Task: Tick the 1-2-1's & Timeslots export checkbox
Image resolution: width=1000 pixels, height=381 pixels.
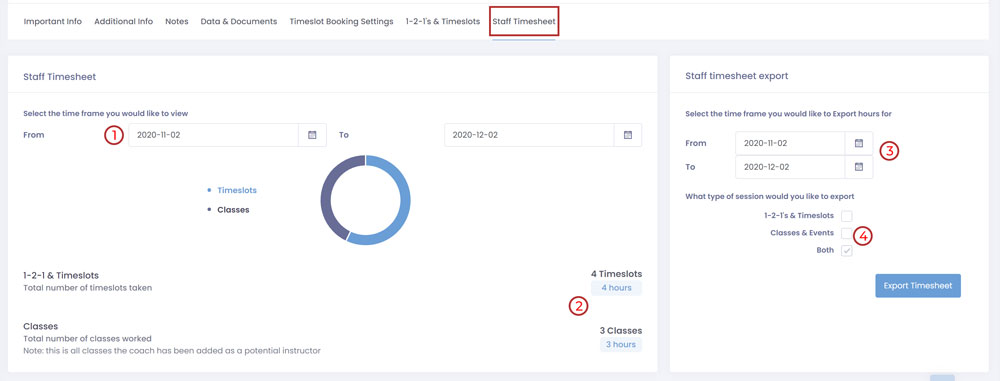Action: (x=846, y=216)
